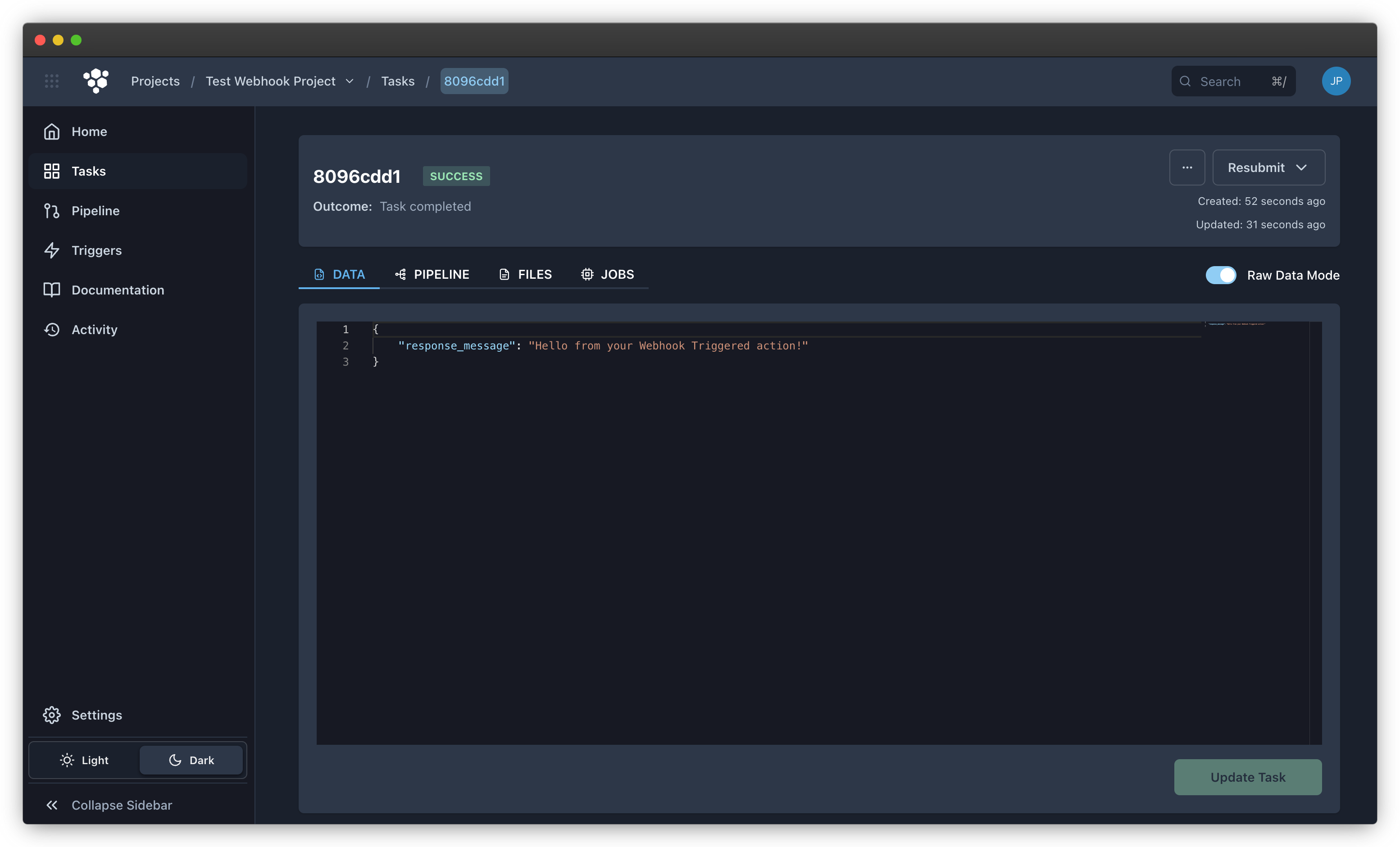Click the Pipeline sidebar icon
The image size is (1400, 847).
coord(51,210)
